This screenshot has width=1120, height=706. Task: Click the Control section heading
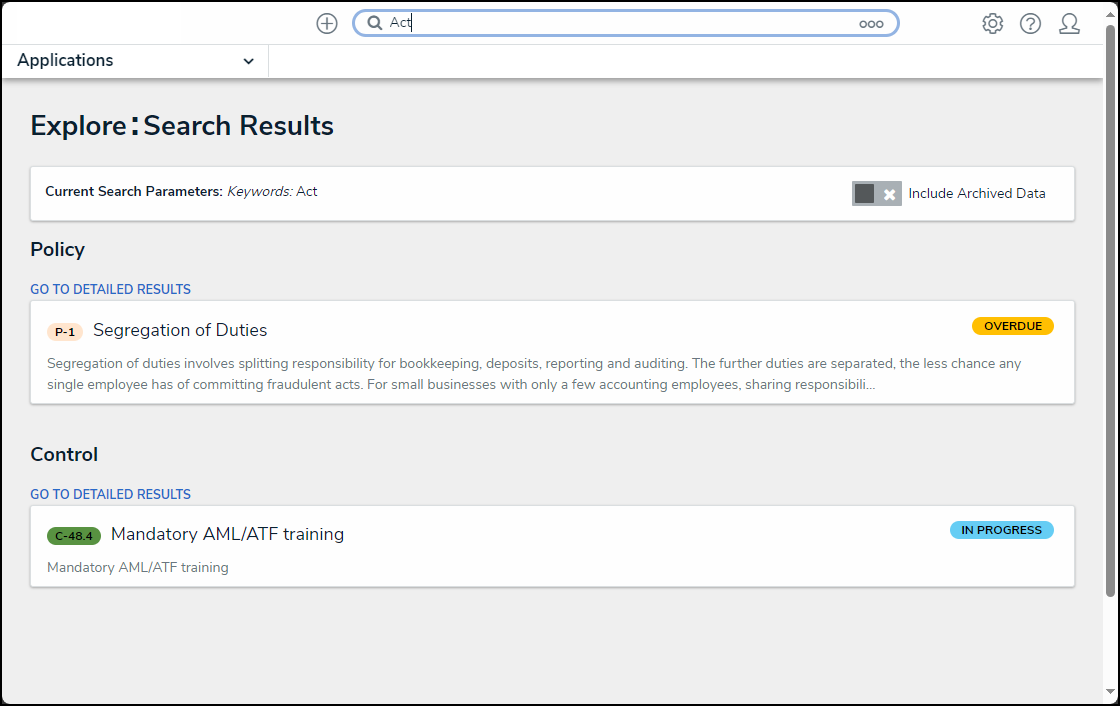coord(64,454)
